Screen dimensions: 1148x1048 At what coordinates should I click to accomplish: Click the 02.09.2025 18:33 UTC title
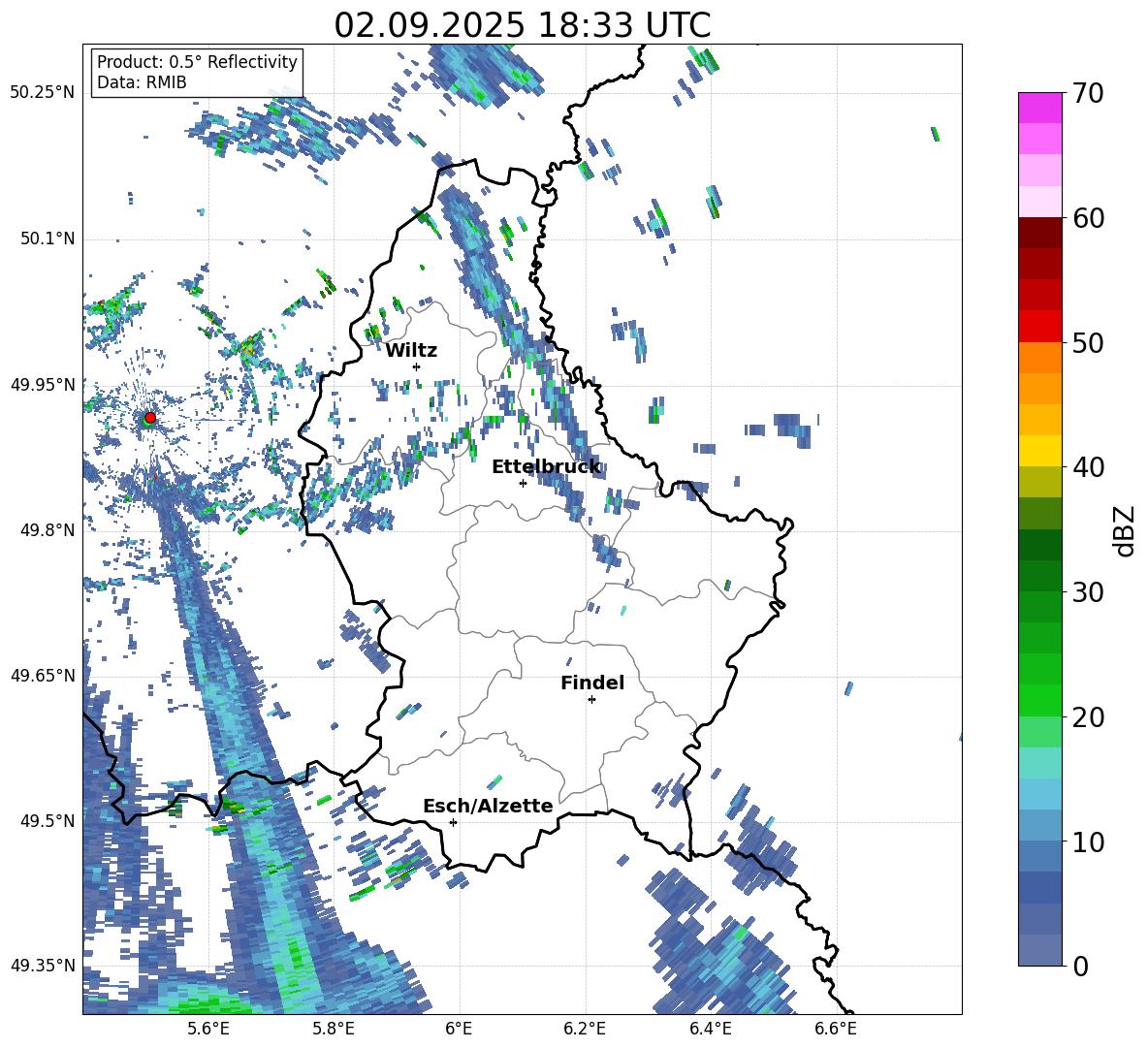click(522, 25)
